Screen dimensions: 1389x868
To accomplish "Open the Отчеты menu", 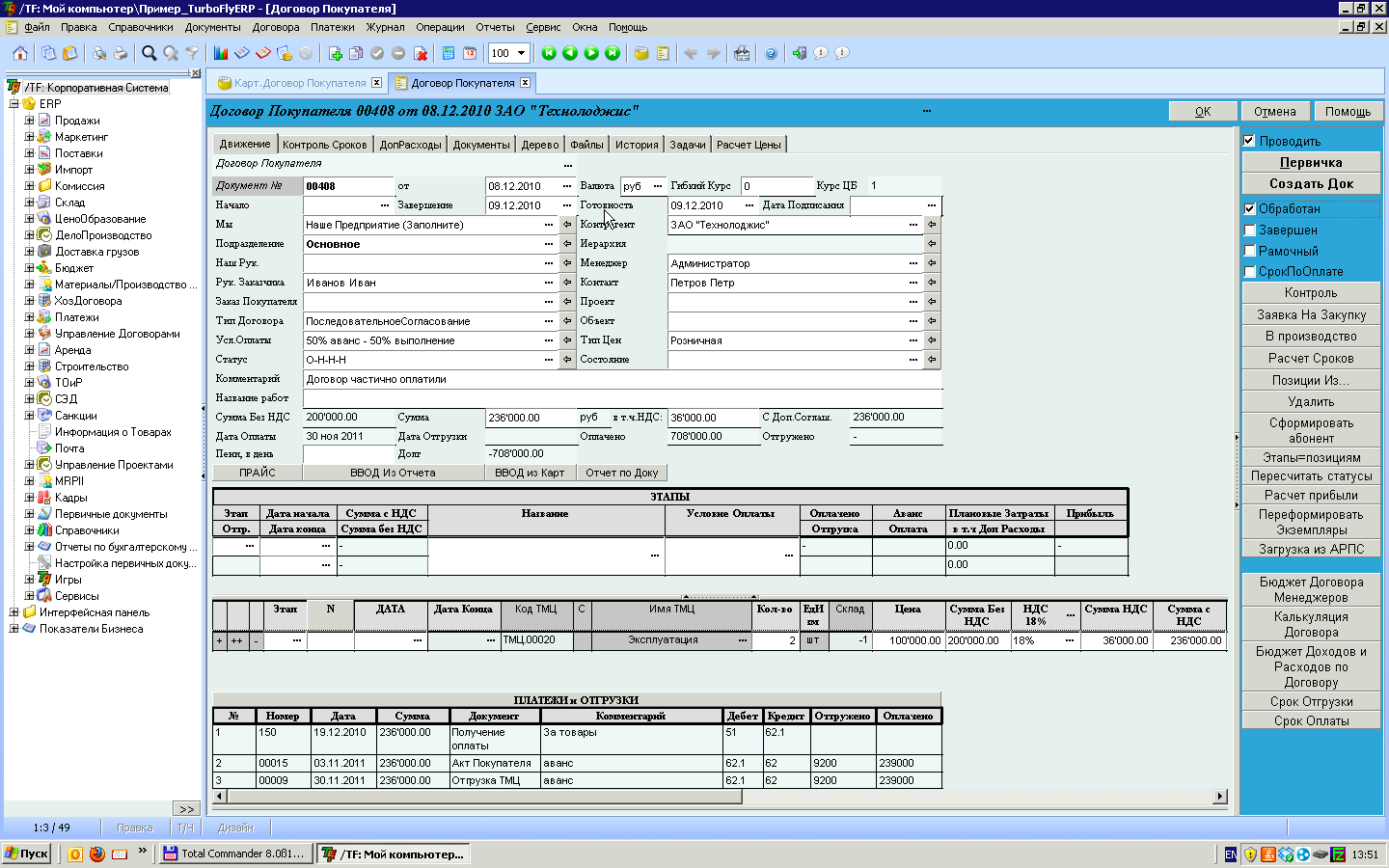I will pyautogui.click(x=495, y=27).
